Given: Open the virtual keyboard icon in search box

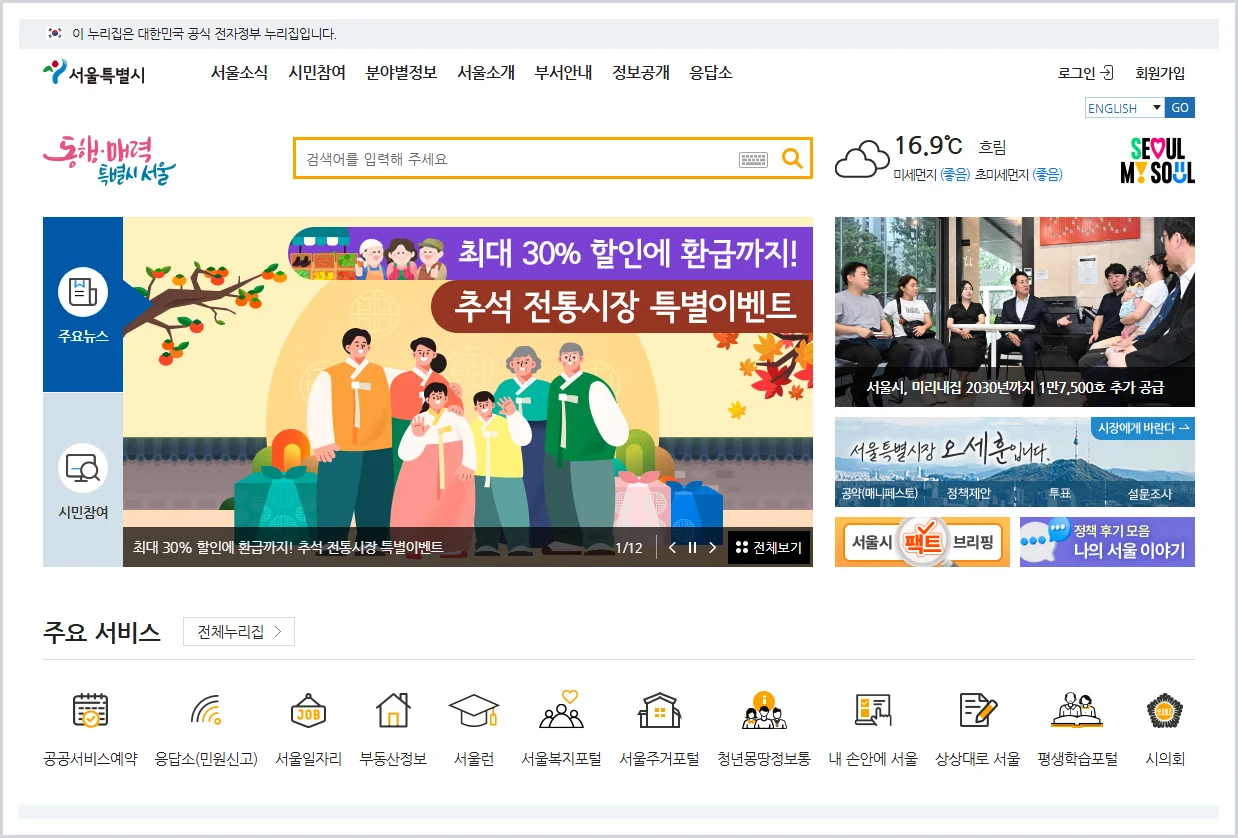Looking at the screenshot, I should 753,159.
